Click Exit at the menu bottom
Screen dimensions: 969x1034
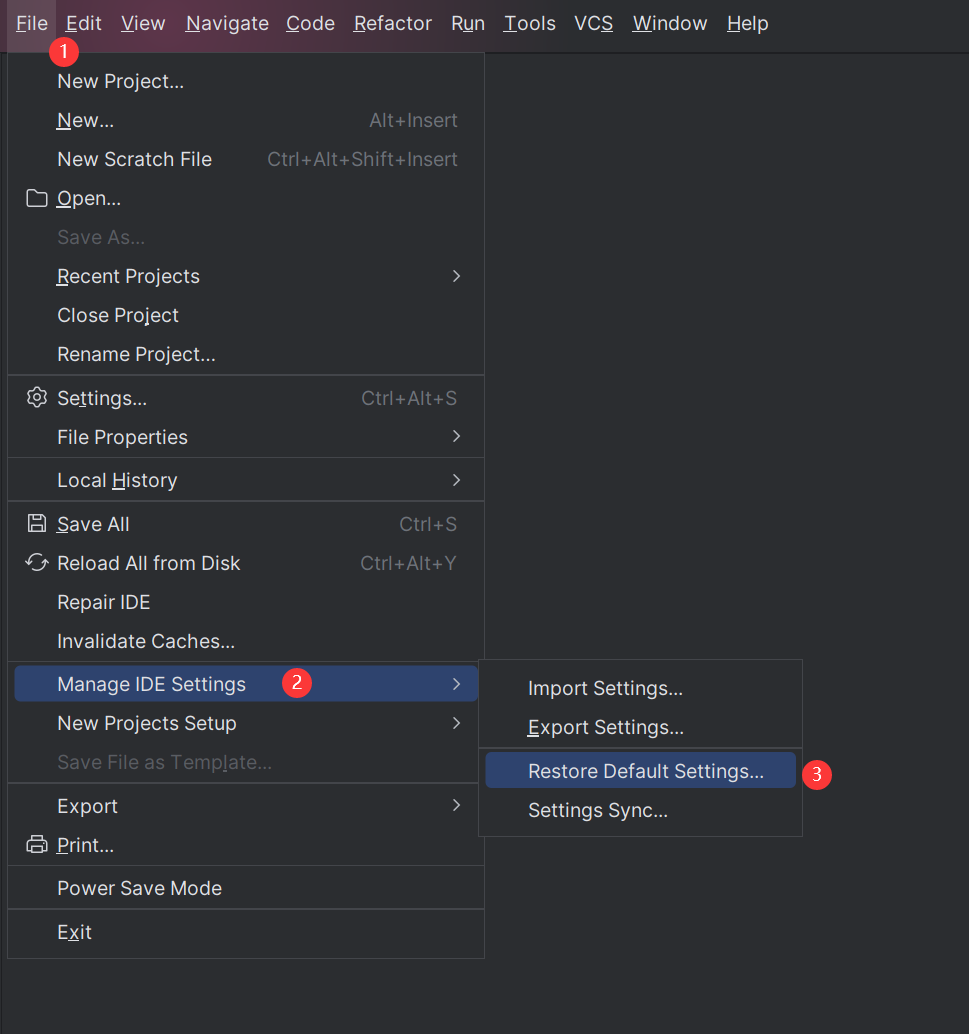coord(74,932)
